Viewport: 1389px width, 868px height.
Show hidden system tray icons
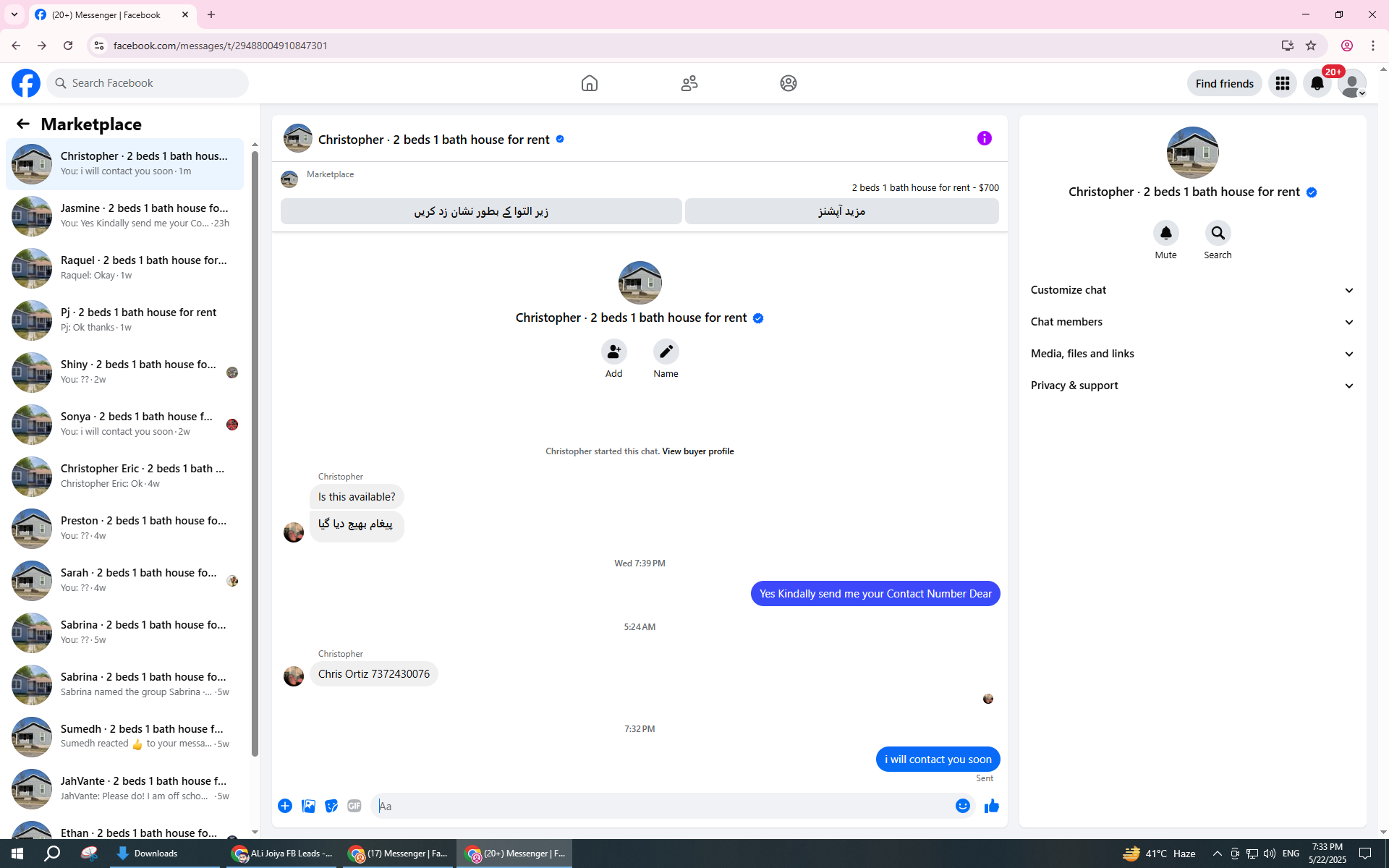pyautogui.click(x=1218, y=854)
